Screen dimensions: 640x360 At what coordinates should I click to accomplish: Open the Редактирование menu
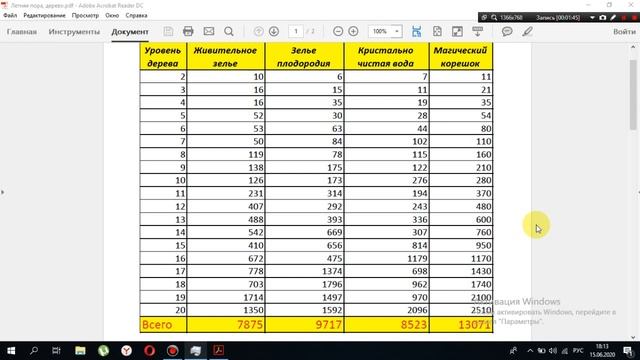(44, 16)
